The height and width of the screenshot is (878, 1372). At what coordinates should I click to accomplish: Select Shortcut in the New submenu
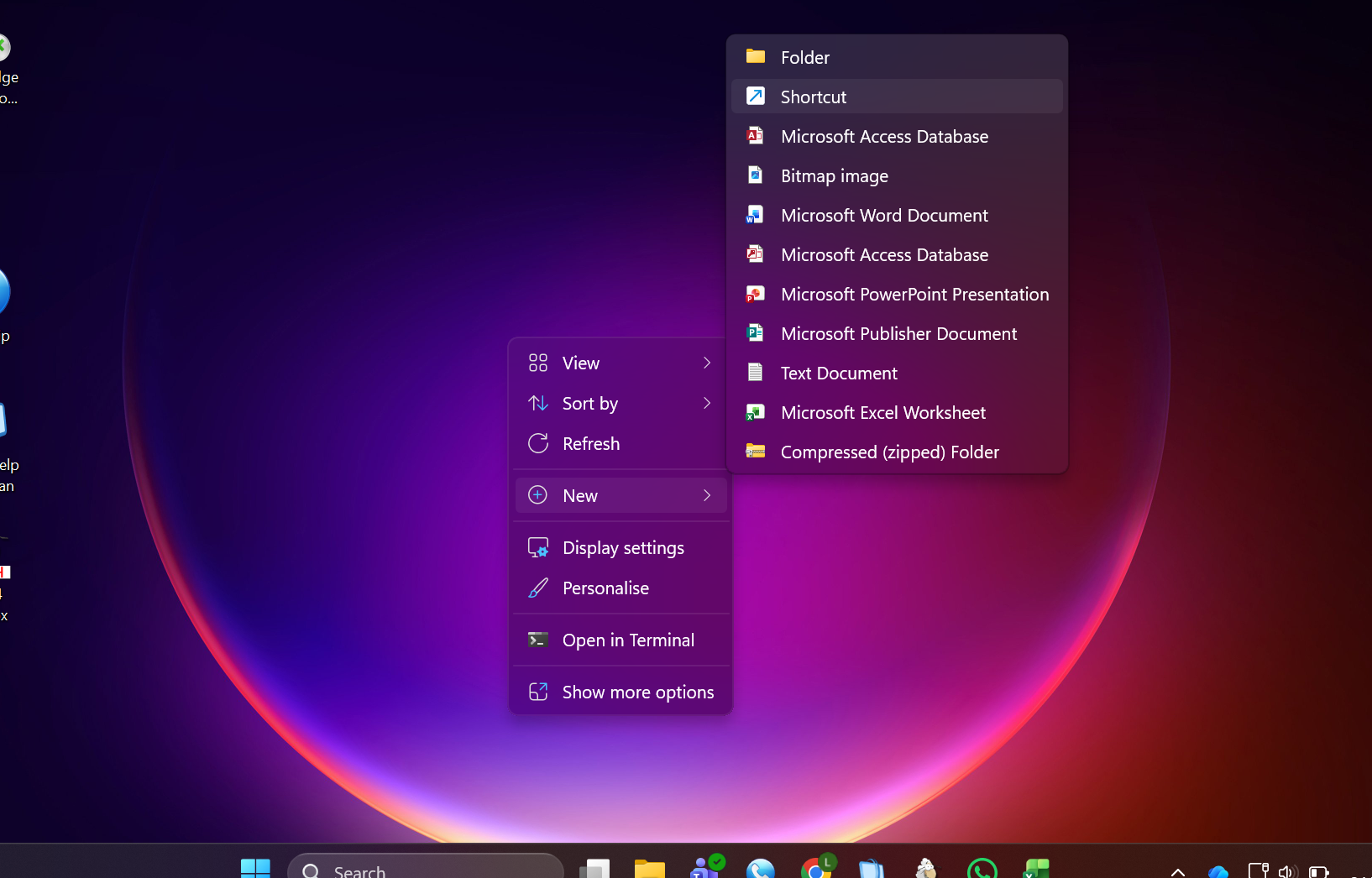click(813, 97)
